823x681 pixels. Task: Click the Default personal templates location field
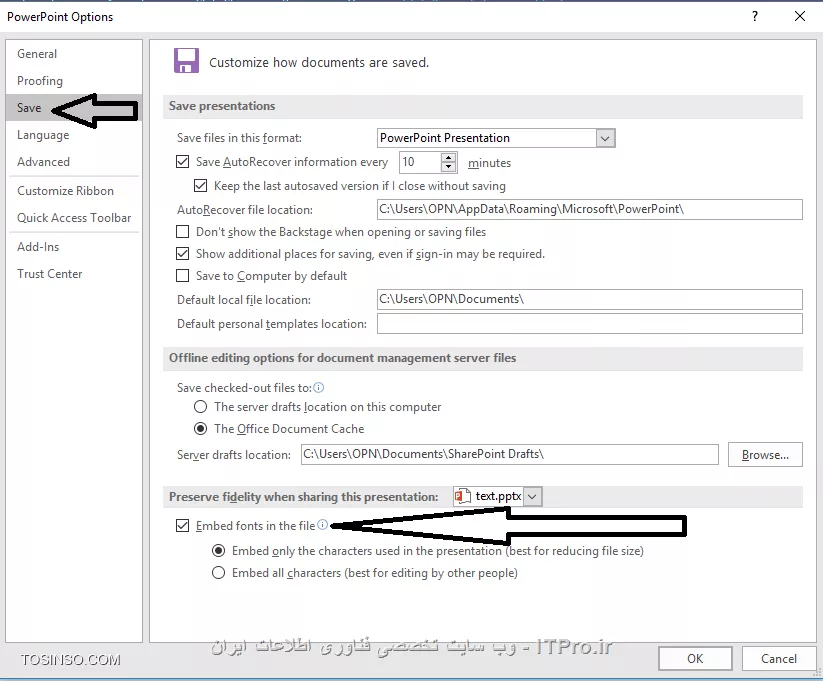589,323
